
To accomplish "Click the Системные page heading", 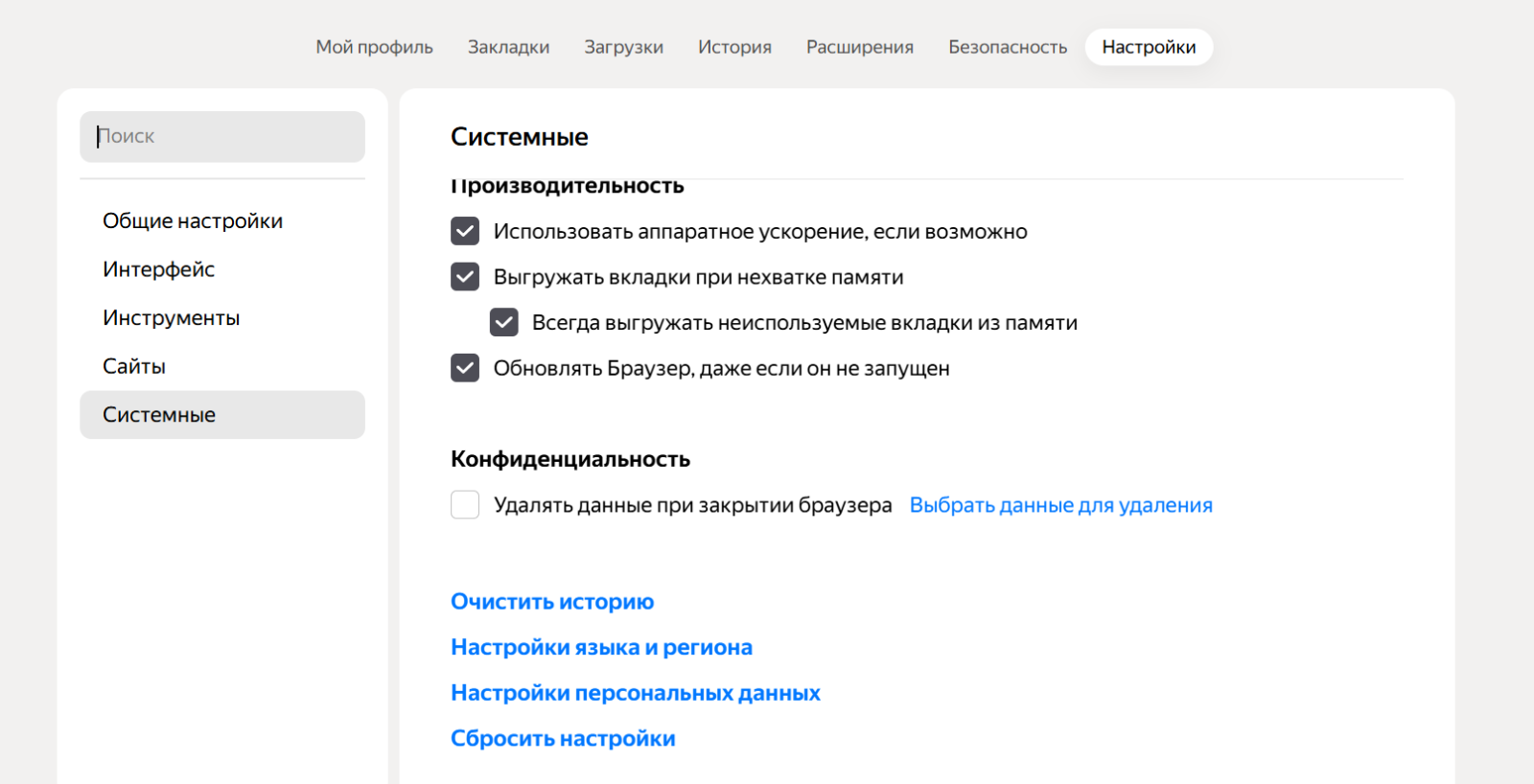I will click(x=520, y=137).
